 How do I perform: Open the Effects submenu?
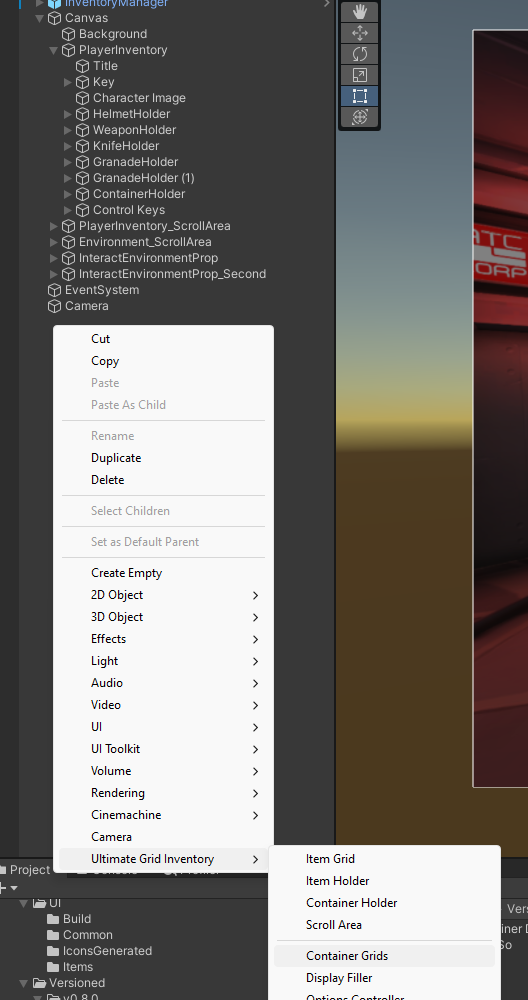(163, 639)
